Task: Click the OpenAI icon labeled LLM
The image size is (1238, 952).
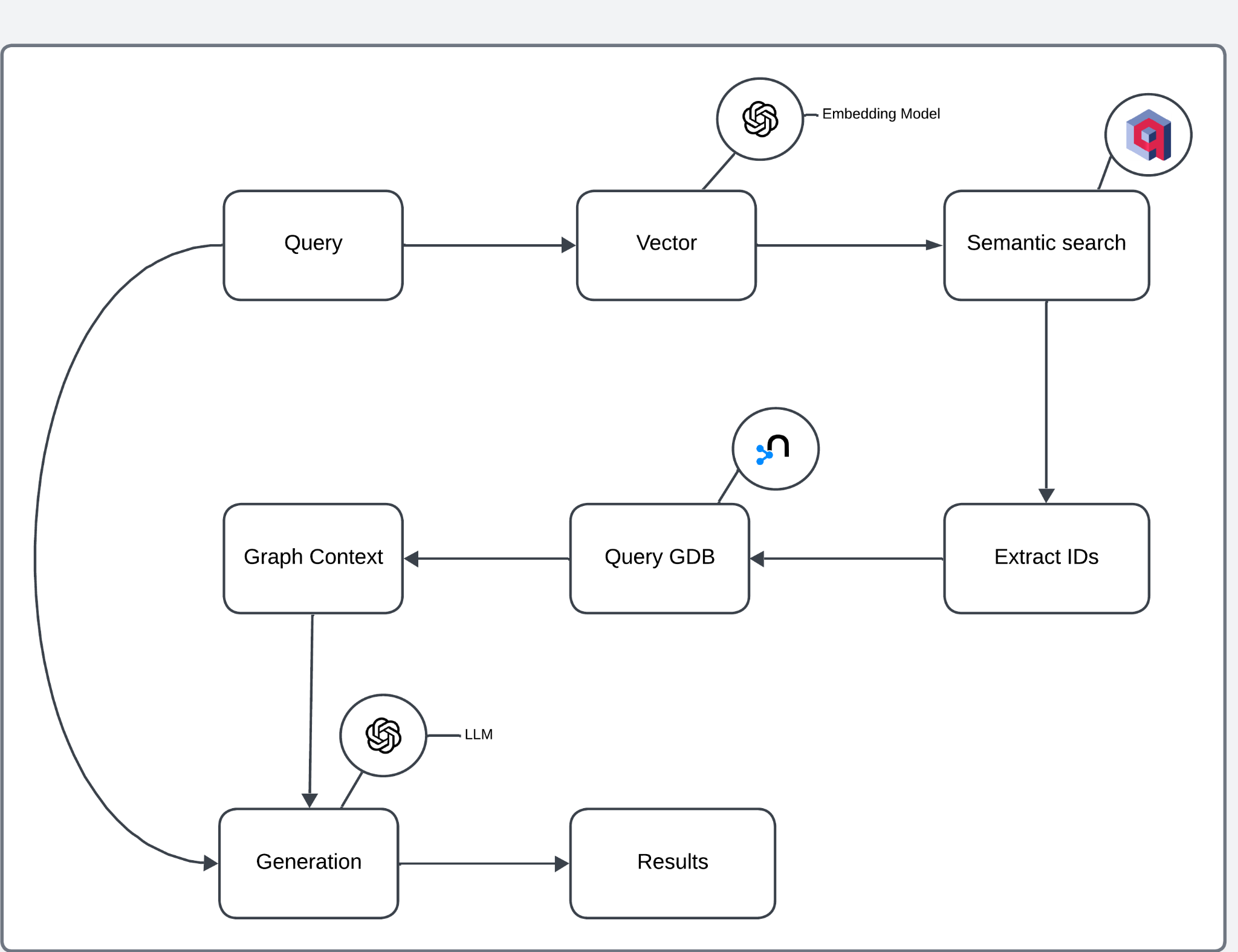Action: coord(383,735)
